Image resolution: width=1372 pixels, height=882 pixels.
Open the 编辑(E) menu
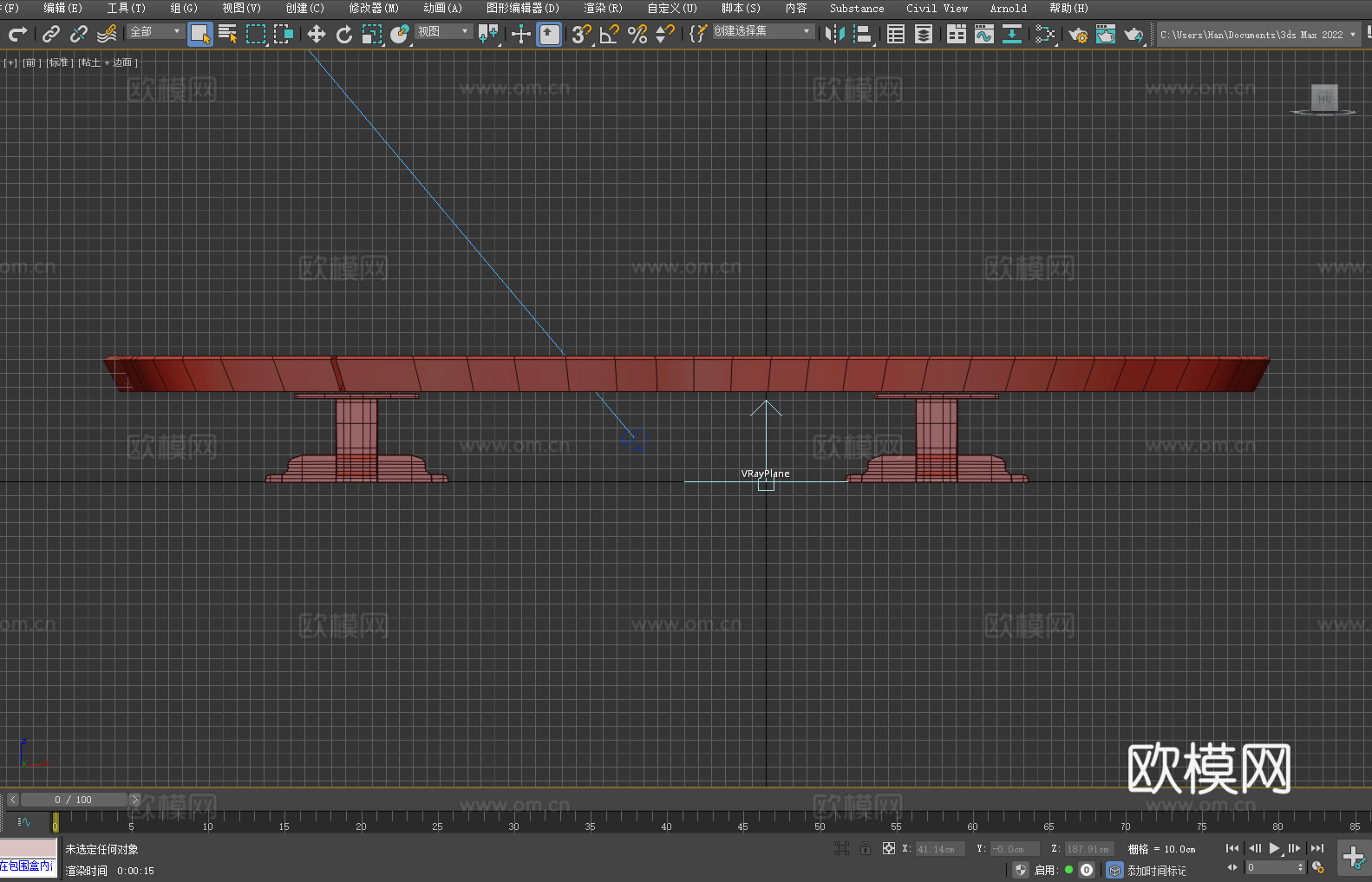[62, 8]
